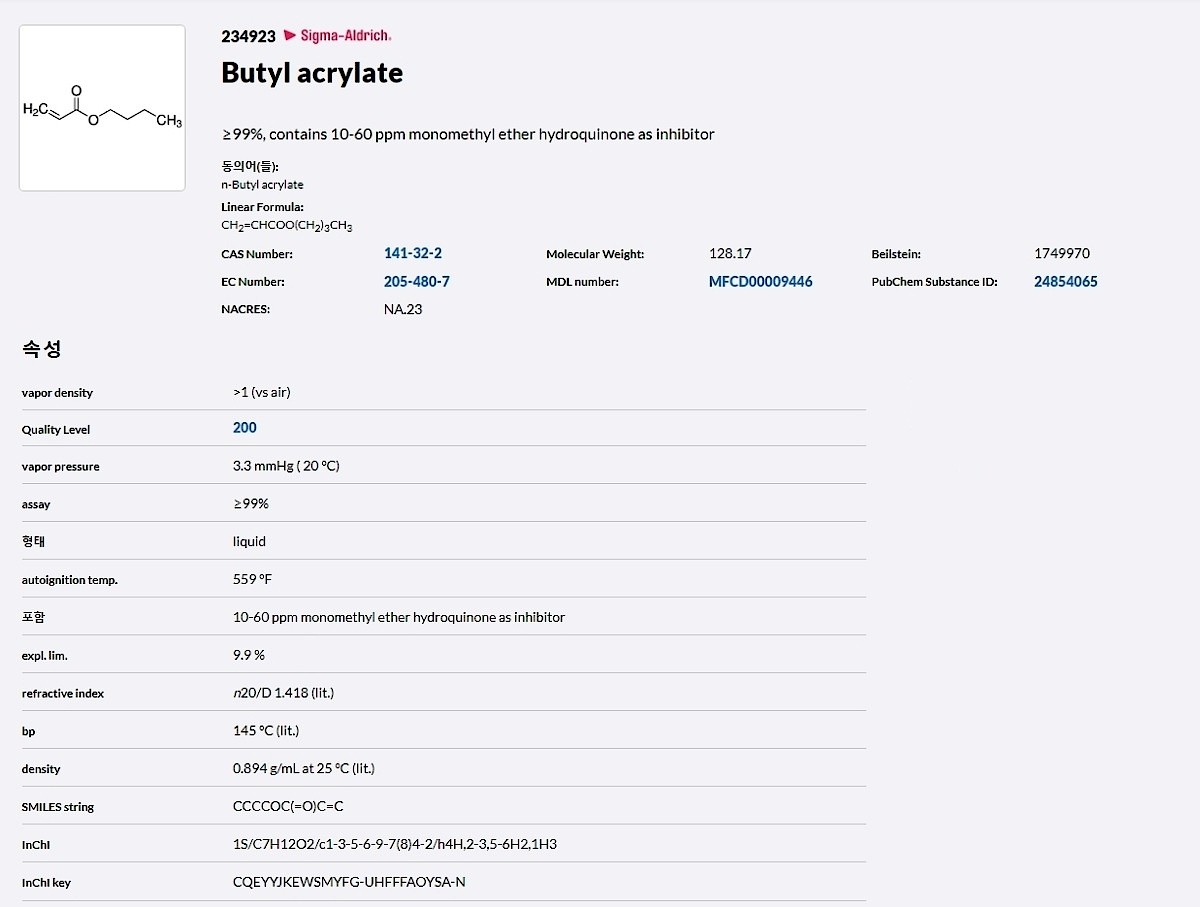The height and width of the screenshot is (907, 1200).
Task: Select the SMILES string CCCCOC(=O)C=C
Action: click(x=288, y=806)
